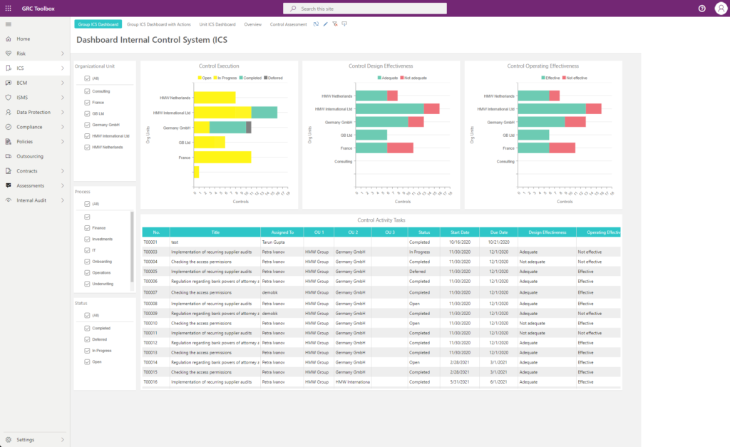Expand the Settings chevron

(x=62, y=440)
